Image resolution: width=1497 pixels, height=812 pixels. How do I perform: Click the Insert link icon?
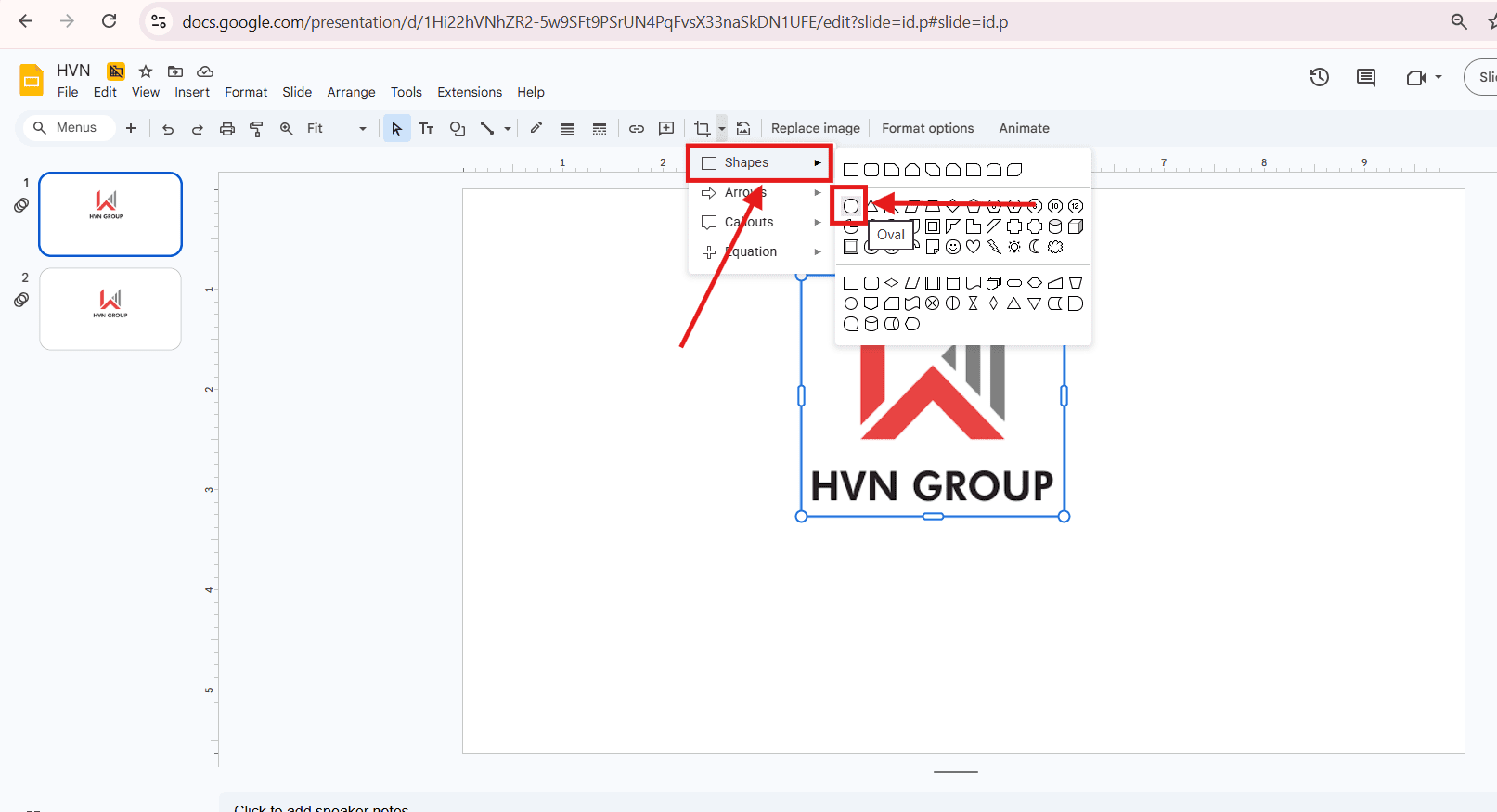pos(637,129)
